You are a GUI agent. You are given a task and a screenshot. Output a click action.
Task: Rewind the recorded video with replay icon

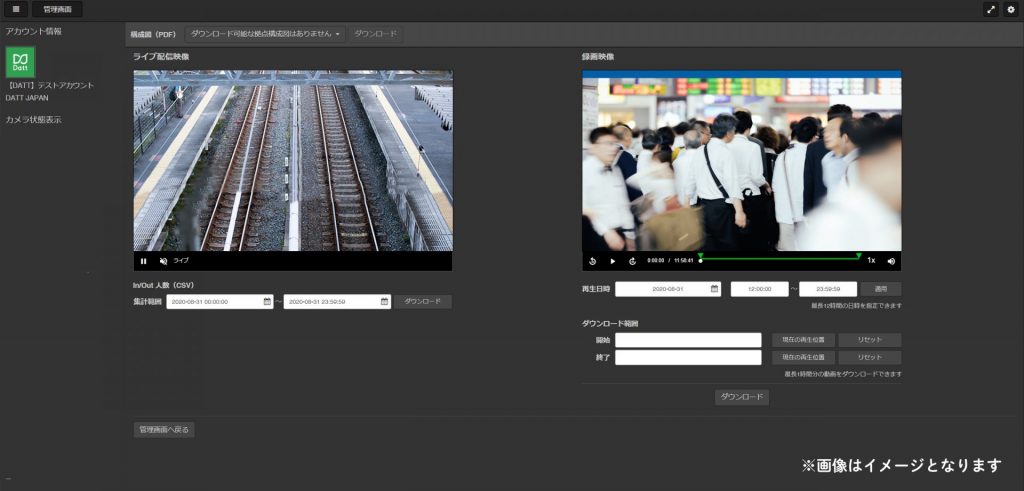592,261
